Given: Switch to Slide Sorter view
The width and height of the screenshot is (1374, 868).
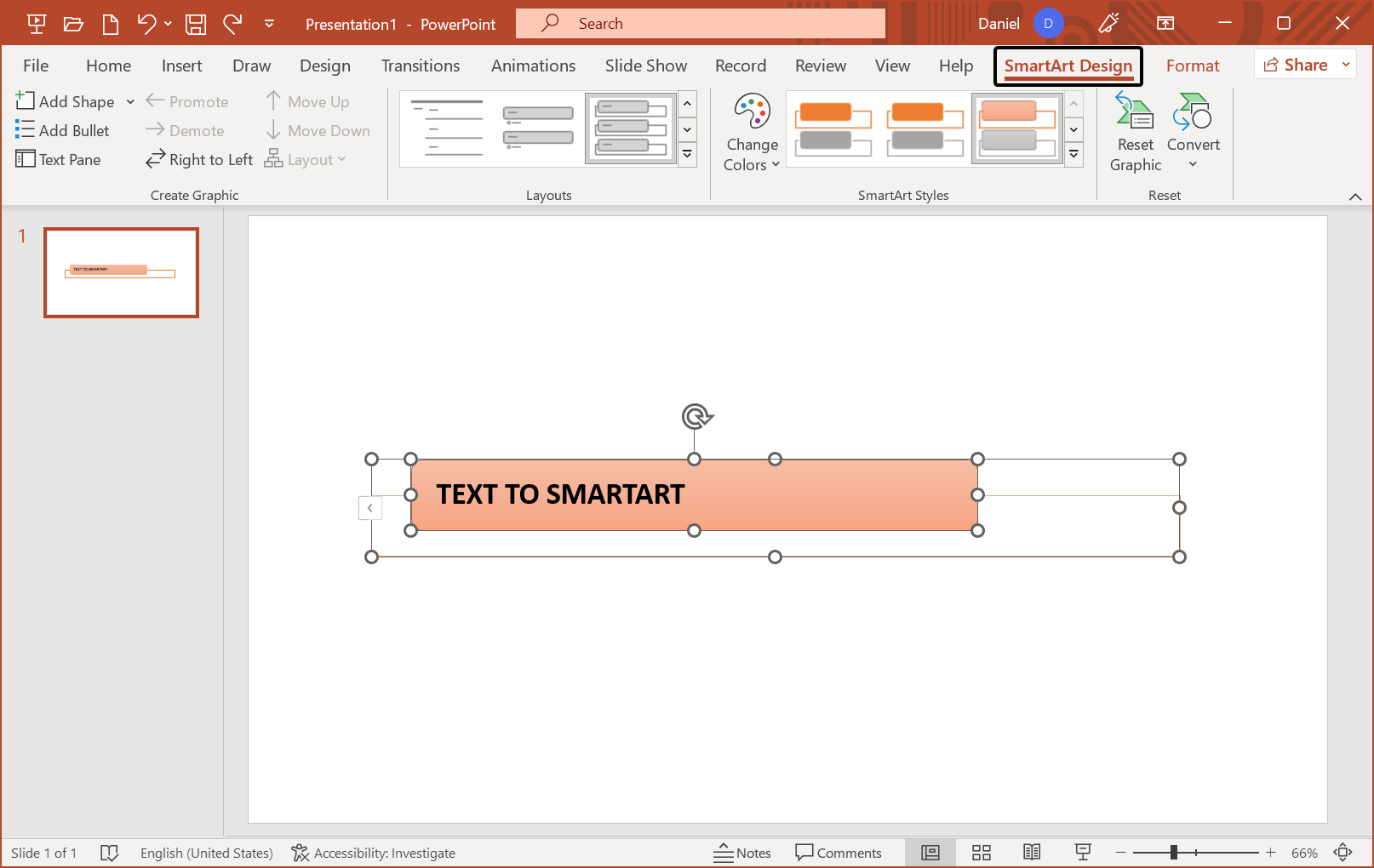Looking at the screenshot, I should click(x=981, y=852).
